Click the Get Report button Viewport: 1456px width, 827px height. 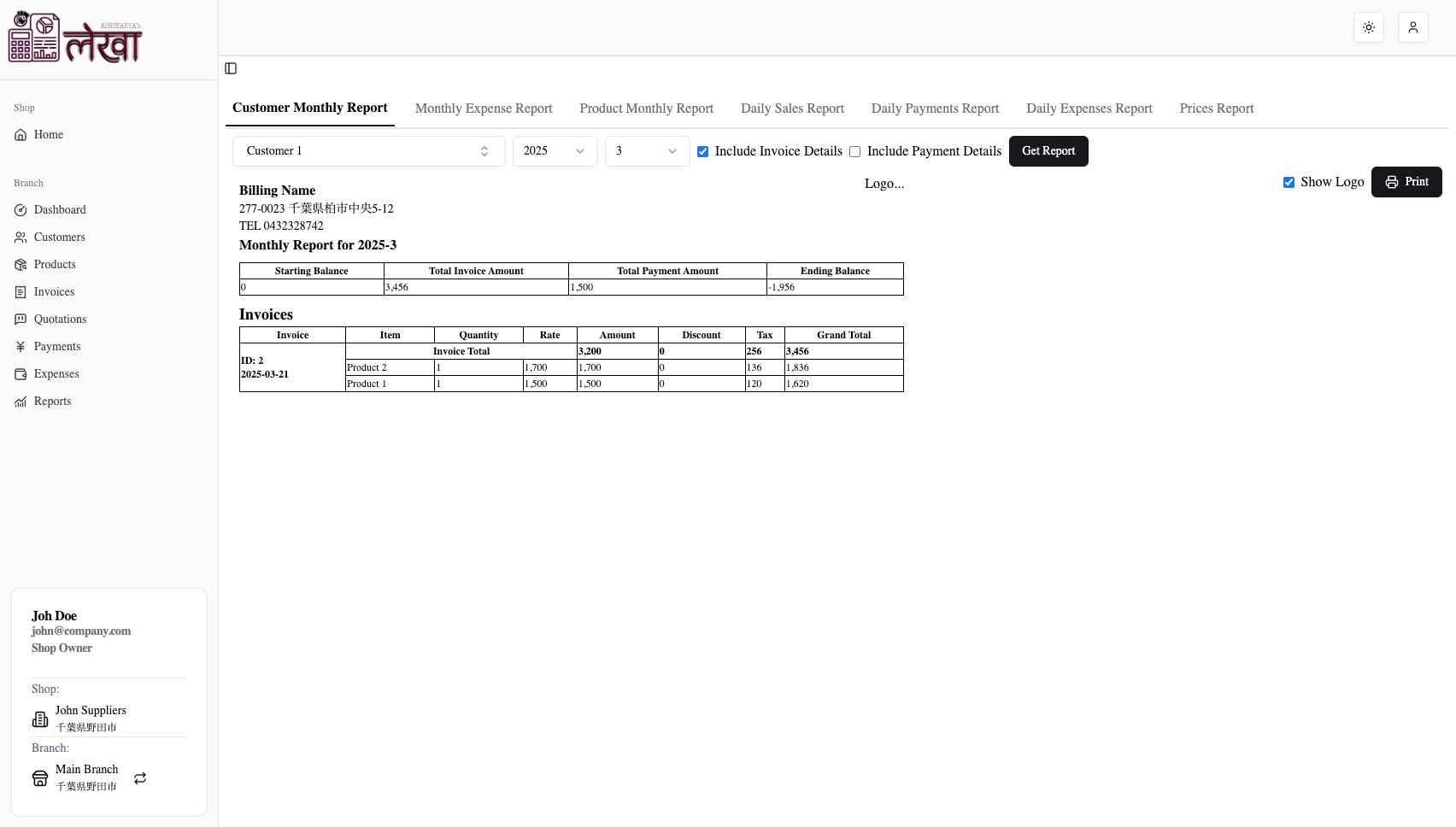(1048, 150)
